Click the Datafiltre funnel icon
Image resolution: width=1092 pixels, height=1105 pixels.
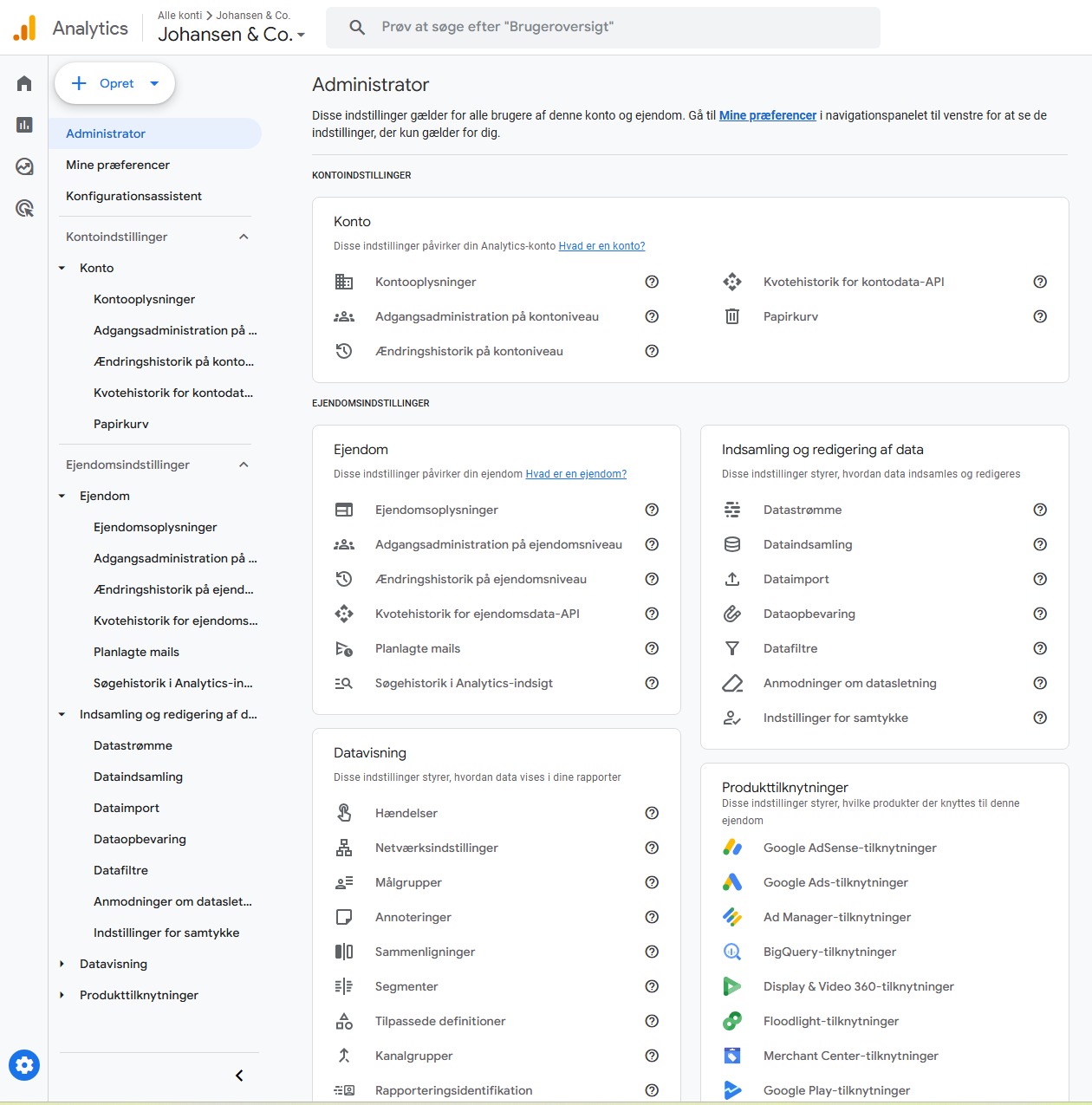click(732, 648)
